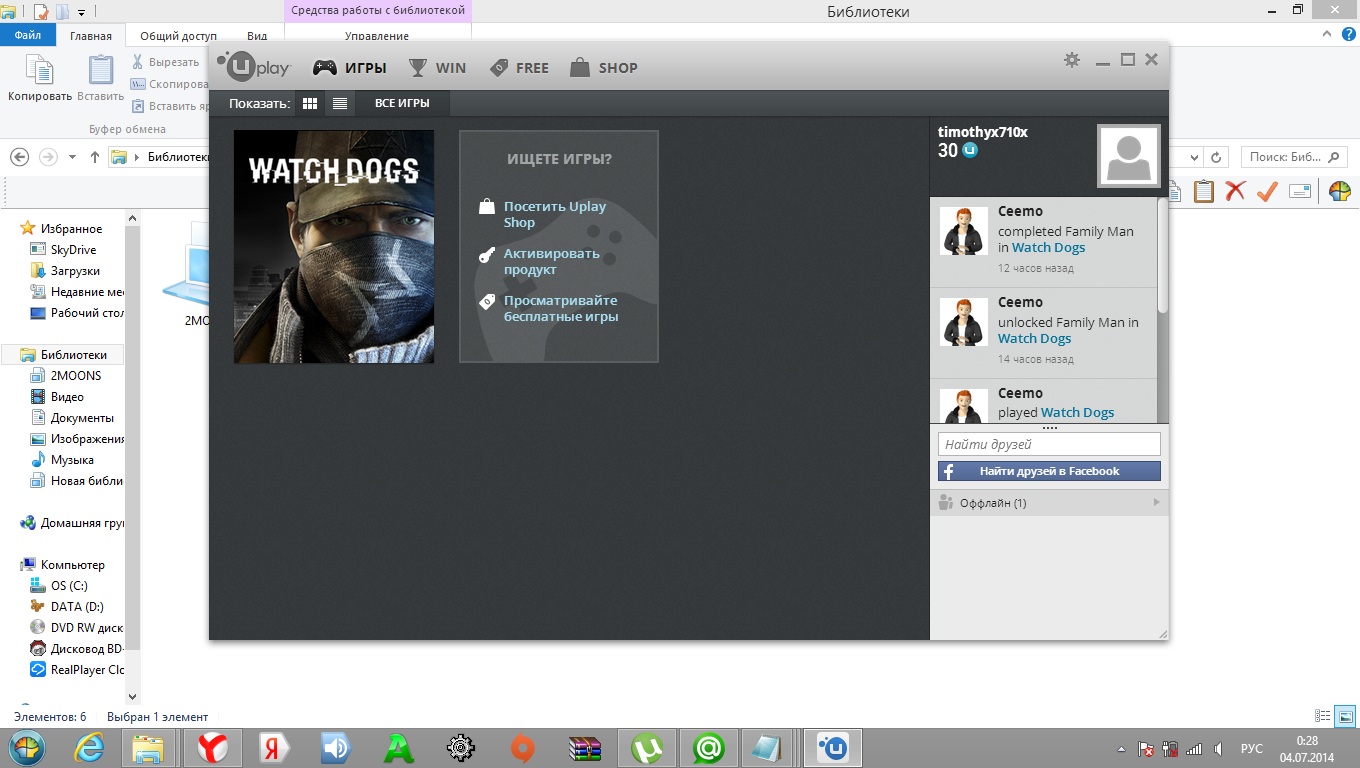Click the Windows Start button
This screenshot has width=1360, height=768.
(x=27, y=748)
